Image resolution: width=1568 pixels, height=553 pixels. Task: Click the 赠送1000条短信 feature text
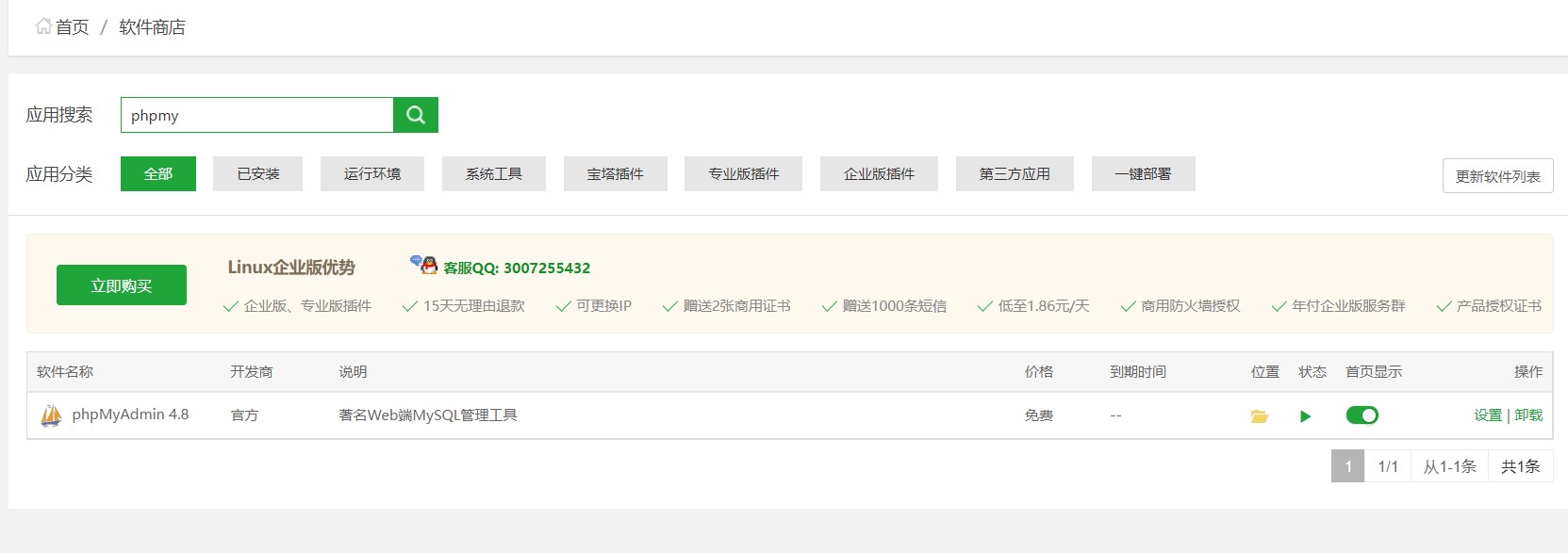(894, 306)
